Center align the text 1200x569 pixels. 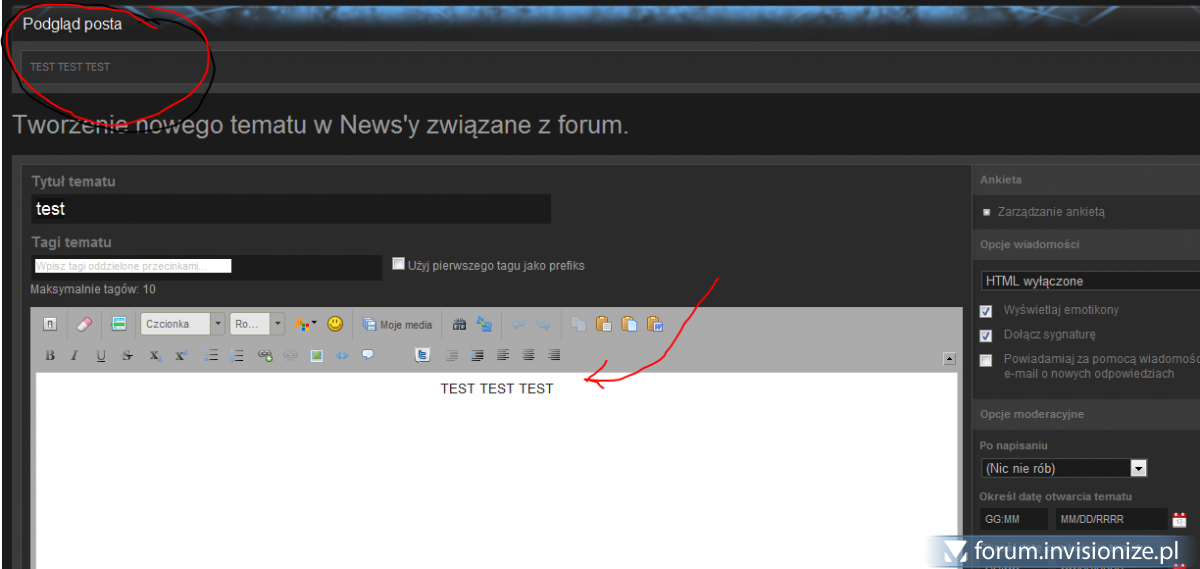(x=528, y=355)
